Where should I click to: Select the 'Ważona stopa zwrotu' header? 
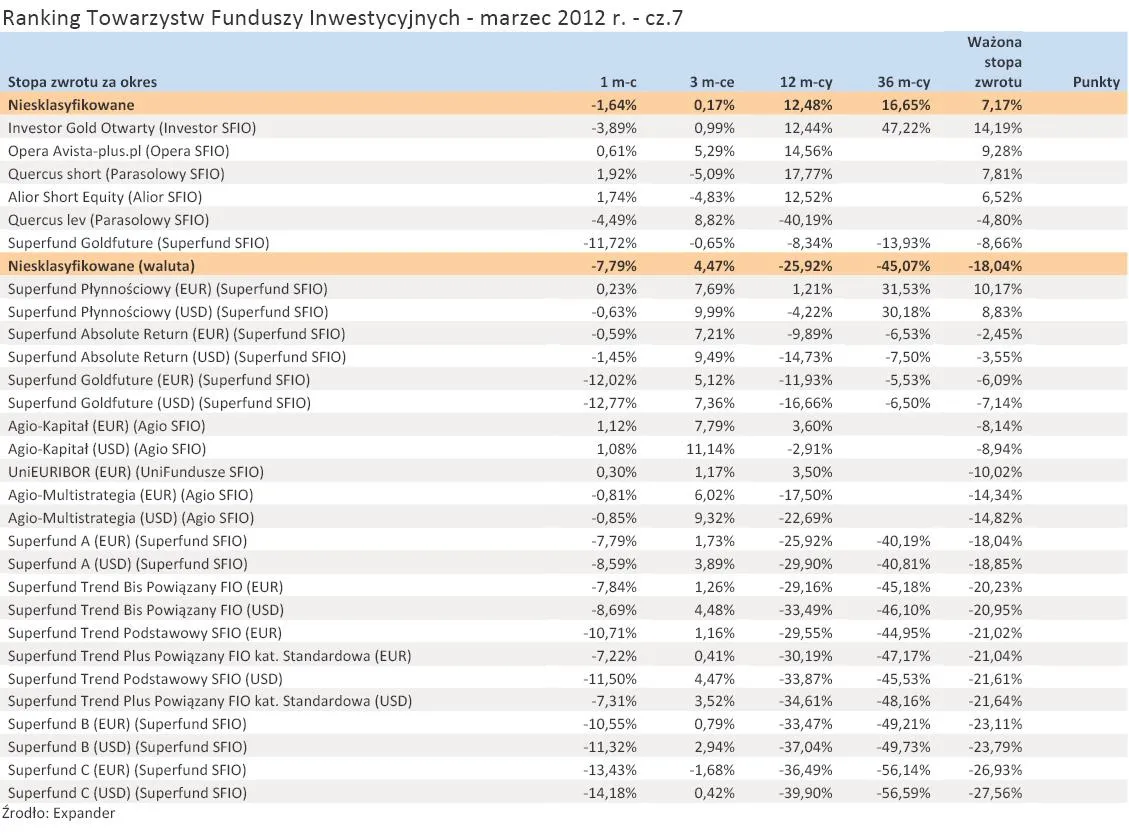tap(993, 61)
